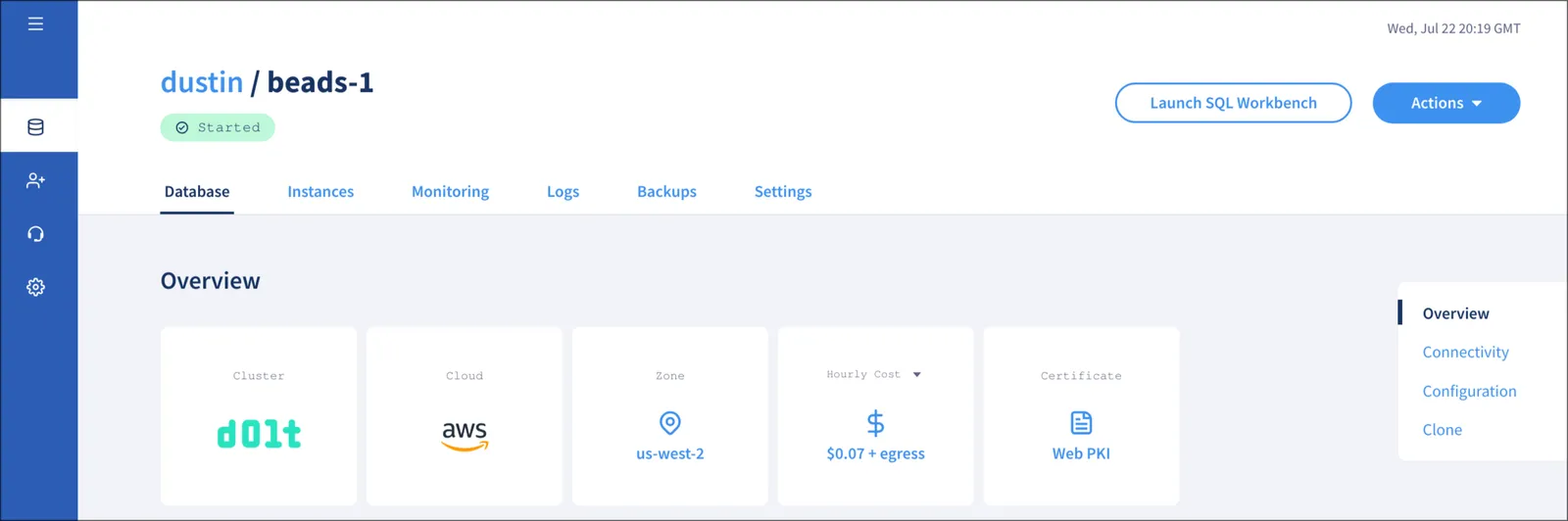Switch to the Monitoring tab

click(450, 192)
